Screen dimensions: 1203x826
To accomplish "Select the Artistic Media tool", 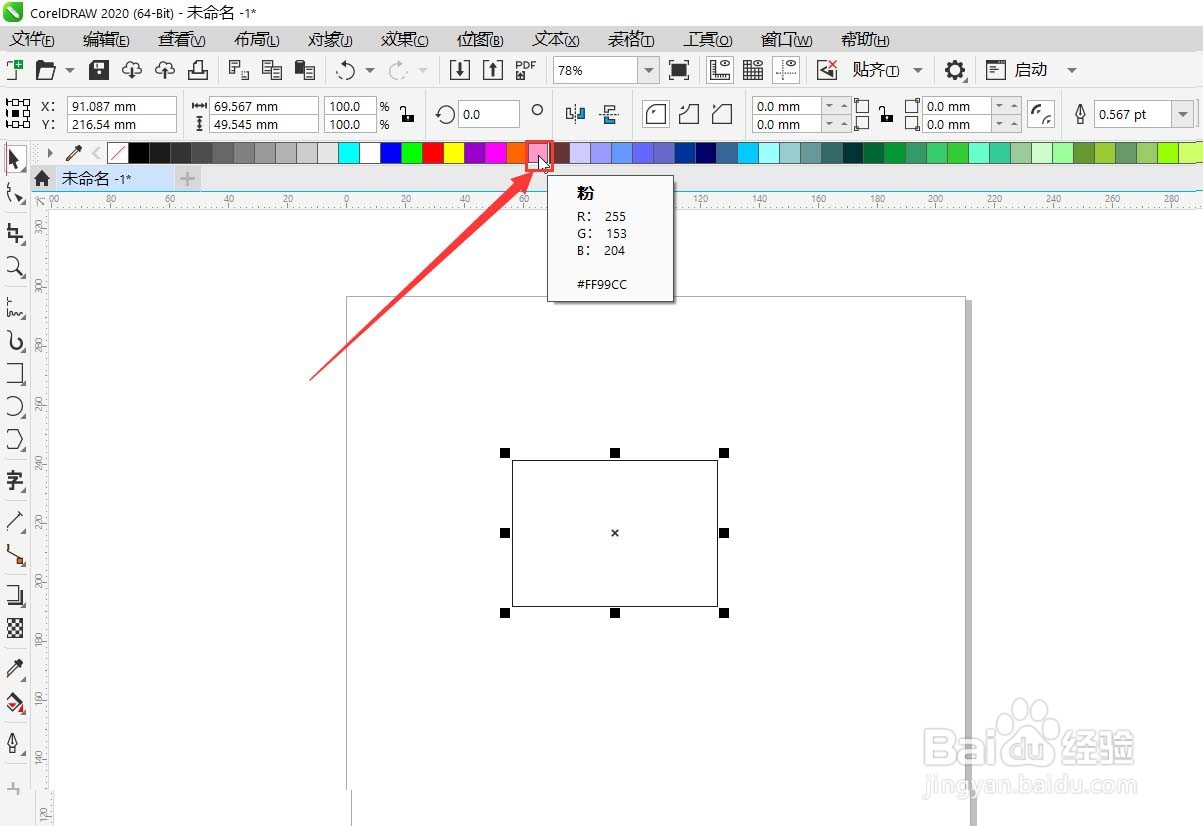I will coord(14,341).
